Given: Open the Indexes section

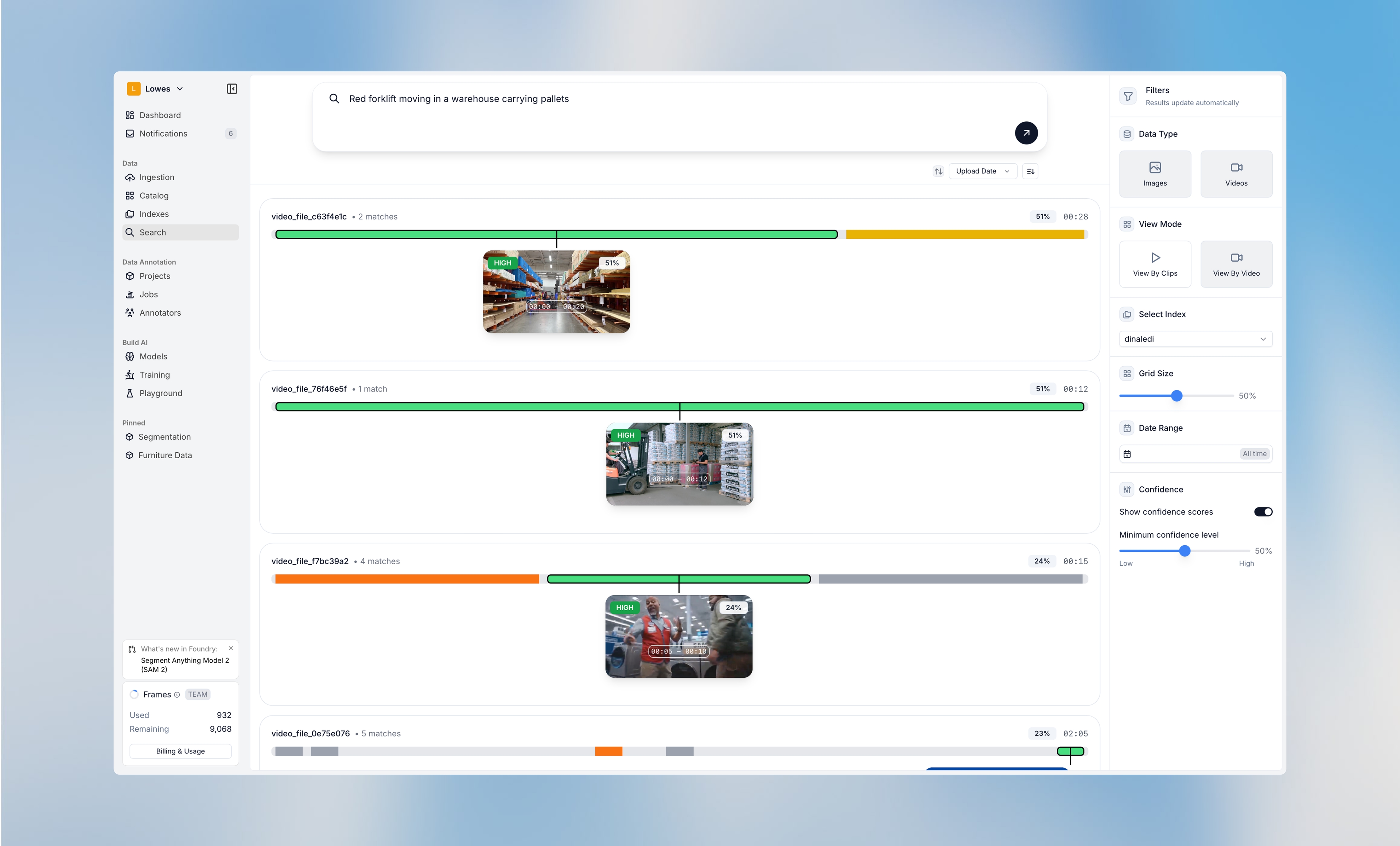Looking at the screenshot, I should click(153, 214).
